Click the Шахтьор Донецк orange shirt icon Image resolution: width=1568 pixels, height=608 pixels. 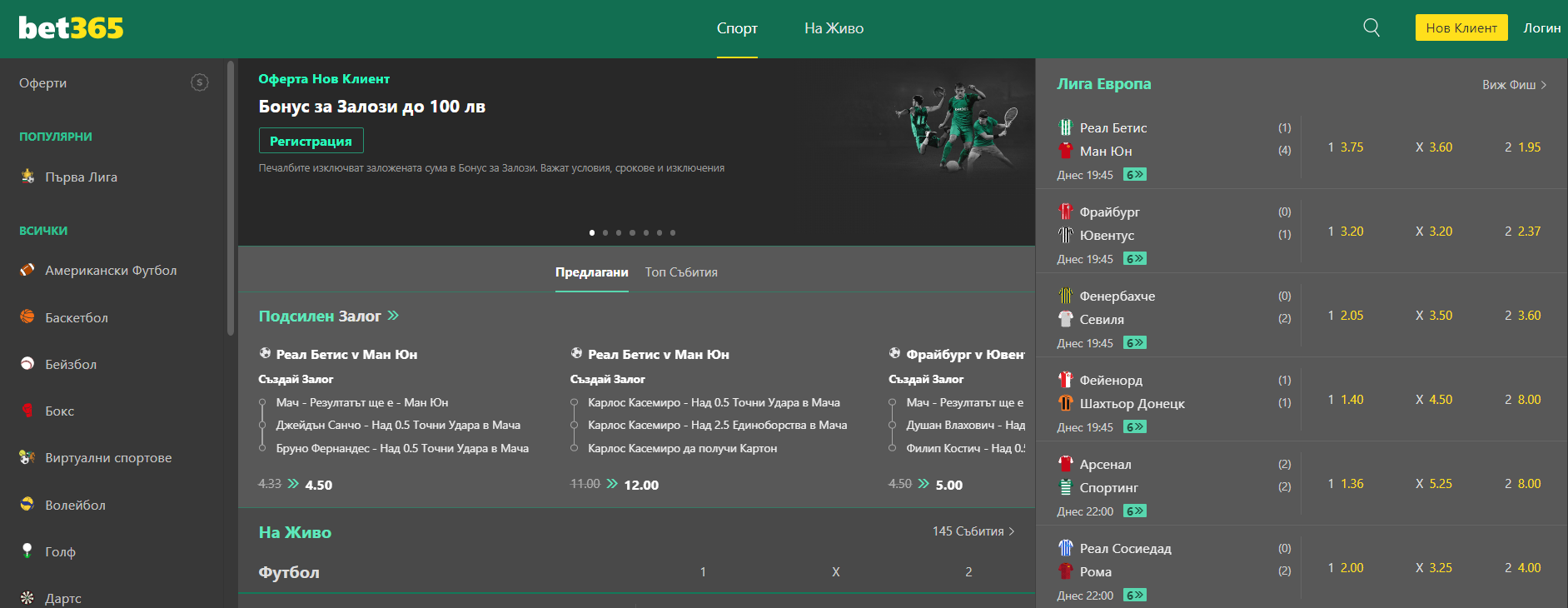pyautogui.click(x=1066, y=403)
